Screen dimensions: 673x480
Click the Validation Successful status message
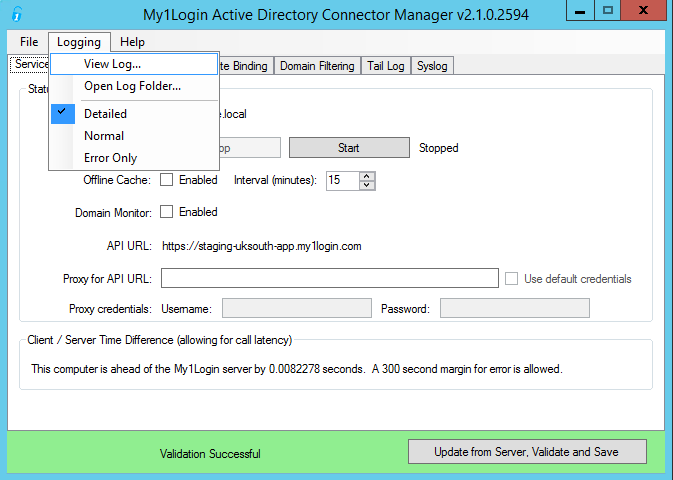tap(210, 454)
